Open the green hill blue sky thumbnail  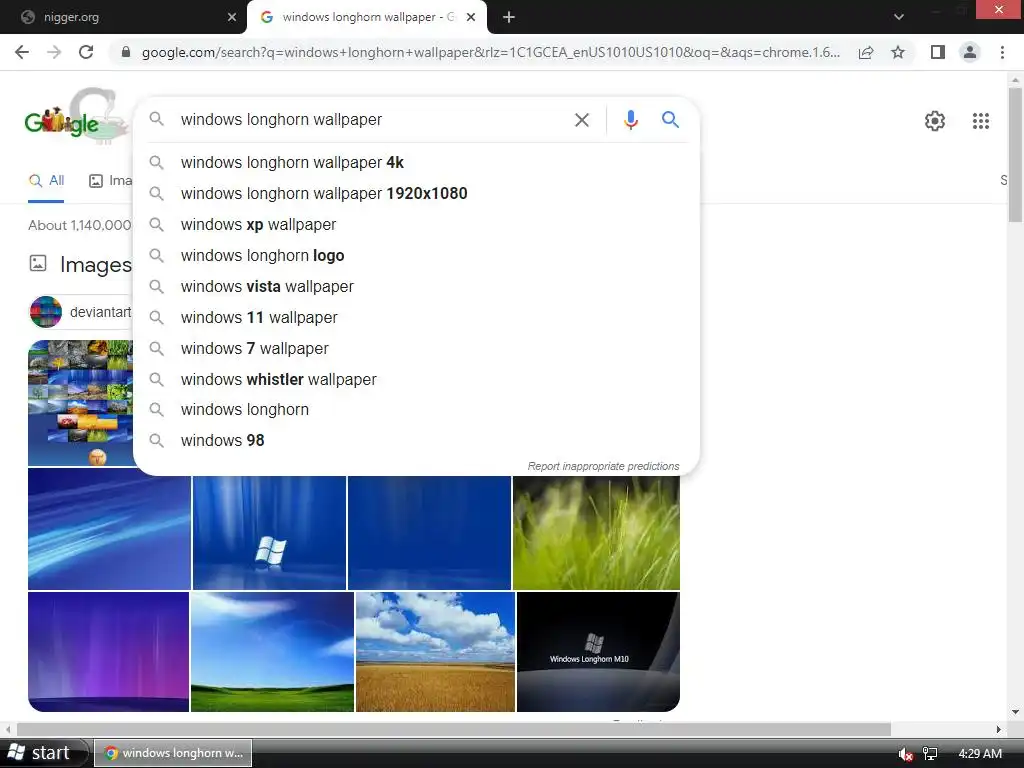click(x=272, y=652)
